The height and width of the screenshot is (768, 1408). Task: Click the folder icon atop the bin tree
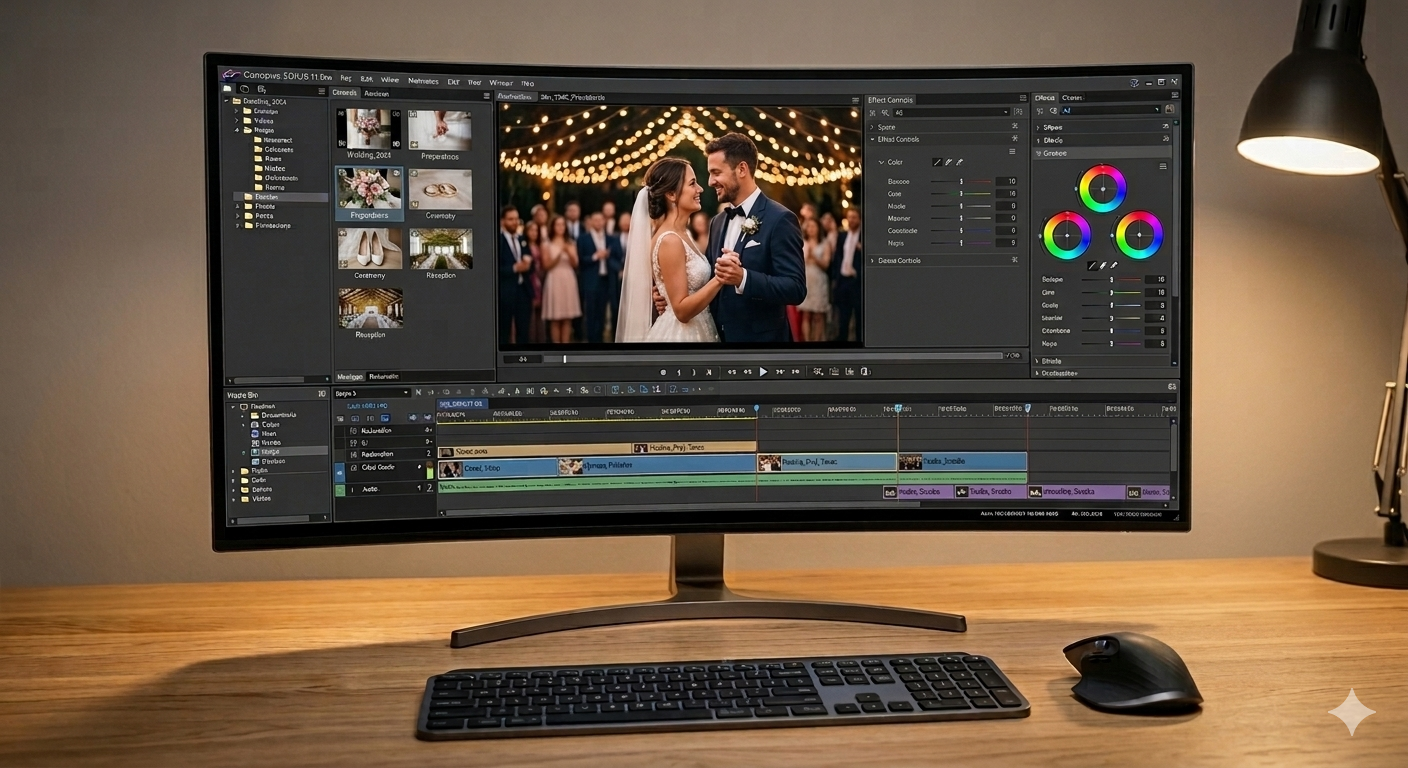[x=227, y=89]
